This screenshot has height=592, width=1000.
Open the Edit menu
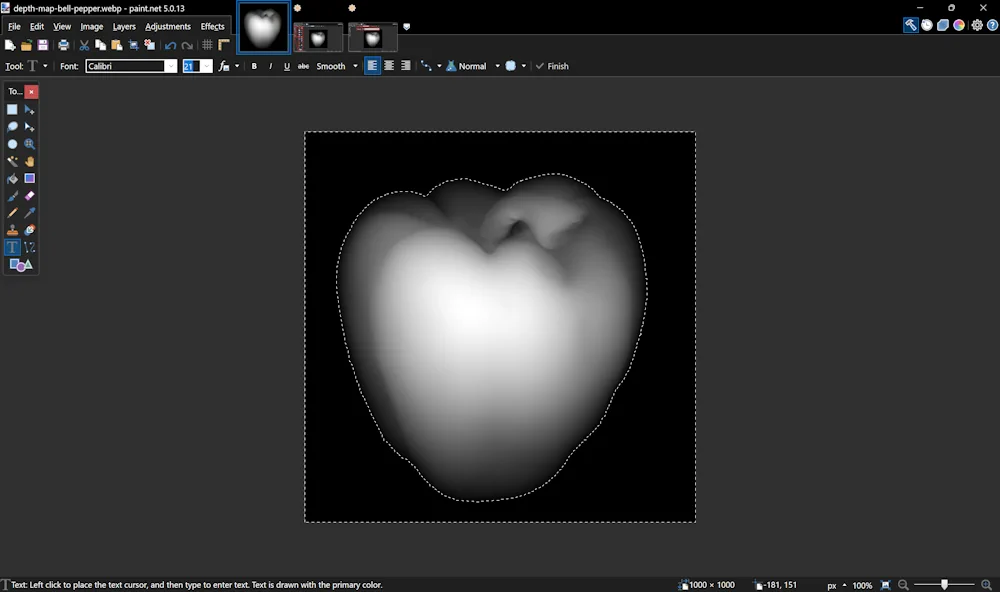tap(37, 27)
